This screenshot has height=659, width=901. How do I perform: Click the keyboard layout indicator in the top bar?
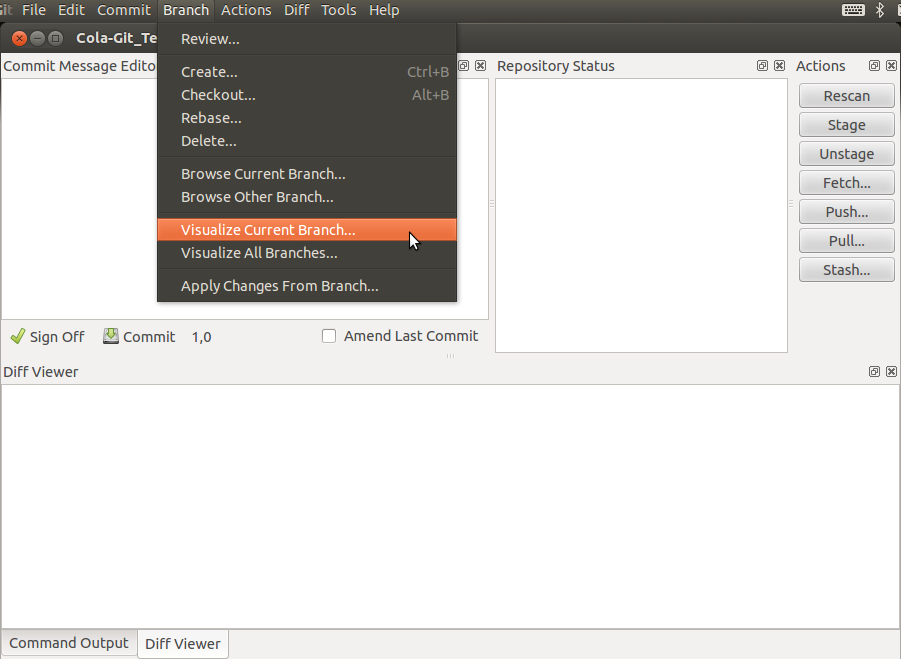pos(853,9)
